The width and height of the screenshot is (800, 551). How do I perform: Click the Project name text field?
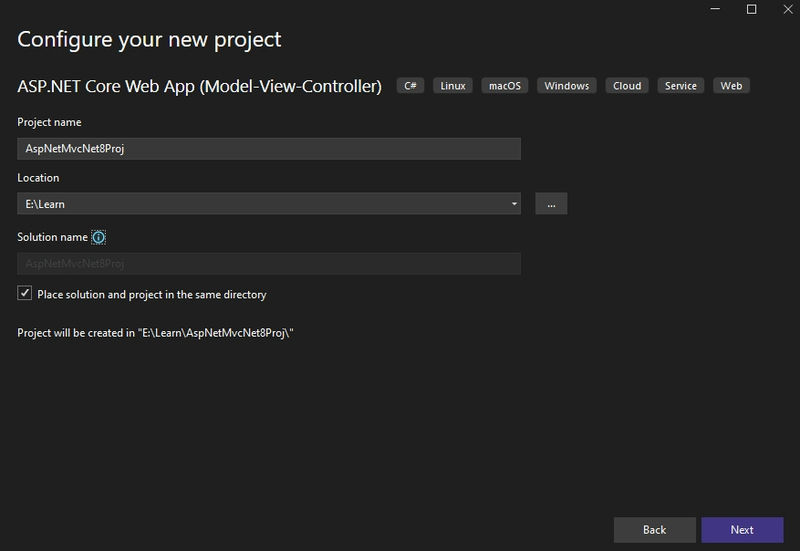click(269, 148)
